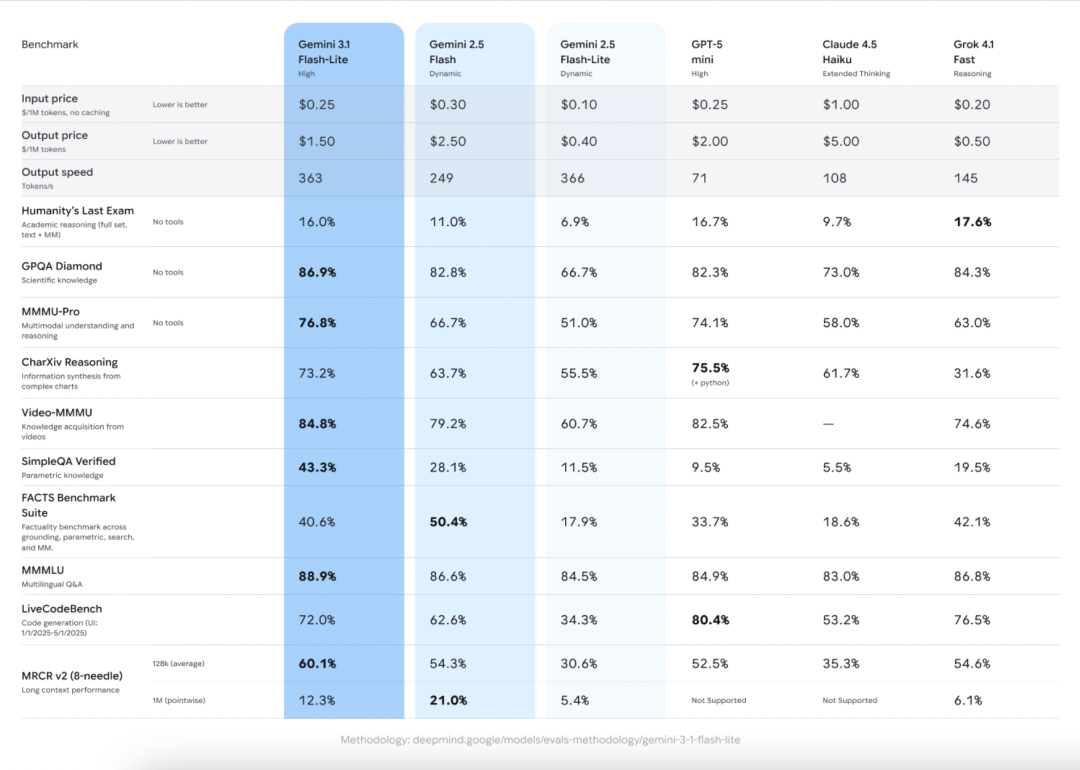Click the GPT-5 mini column header

[707, 58]
